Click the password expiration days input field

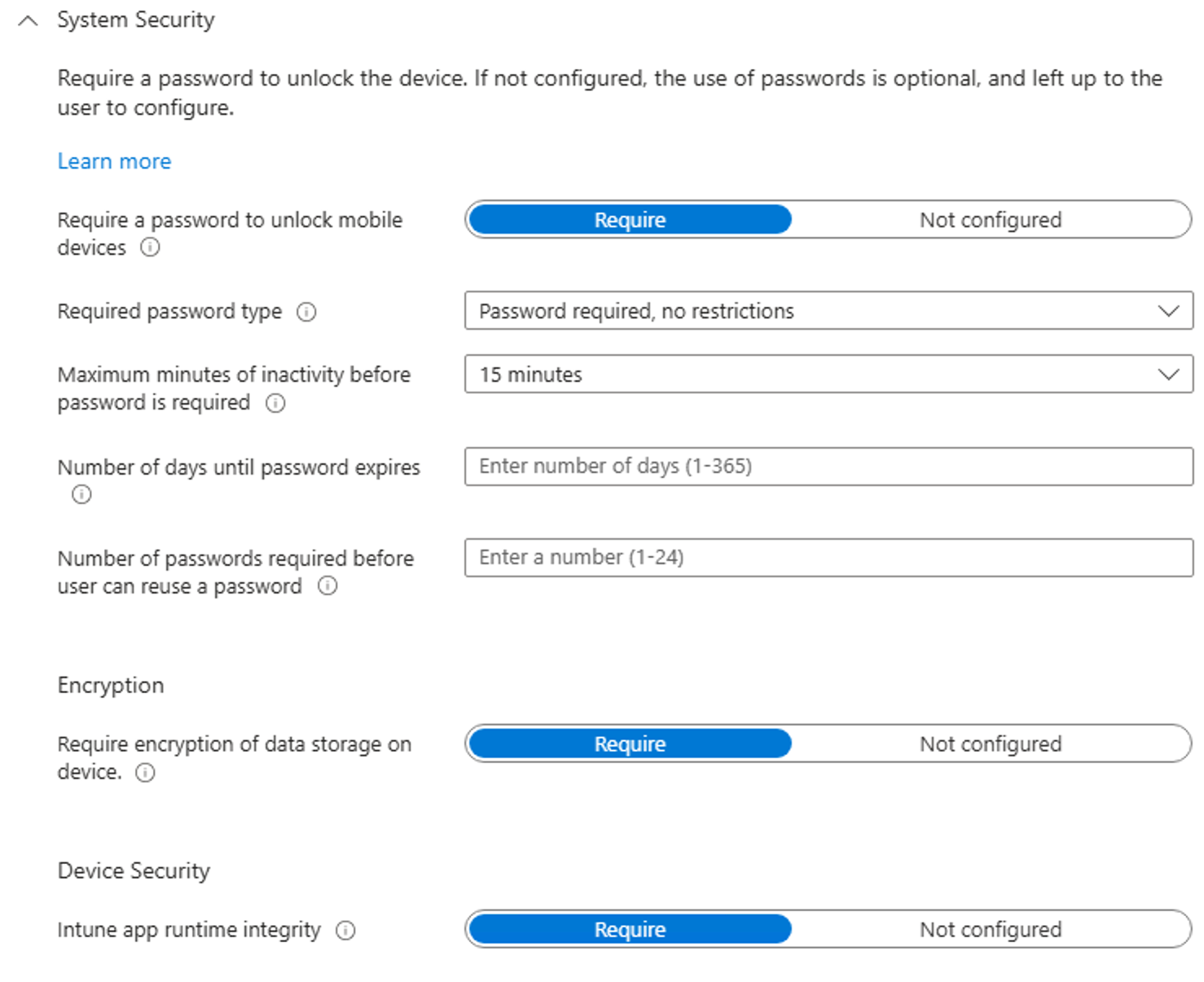click(x=828, y=467)
